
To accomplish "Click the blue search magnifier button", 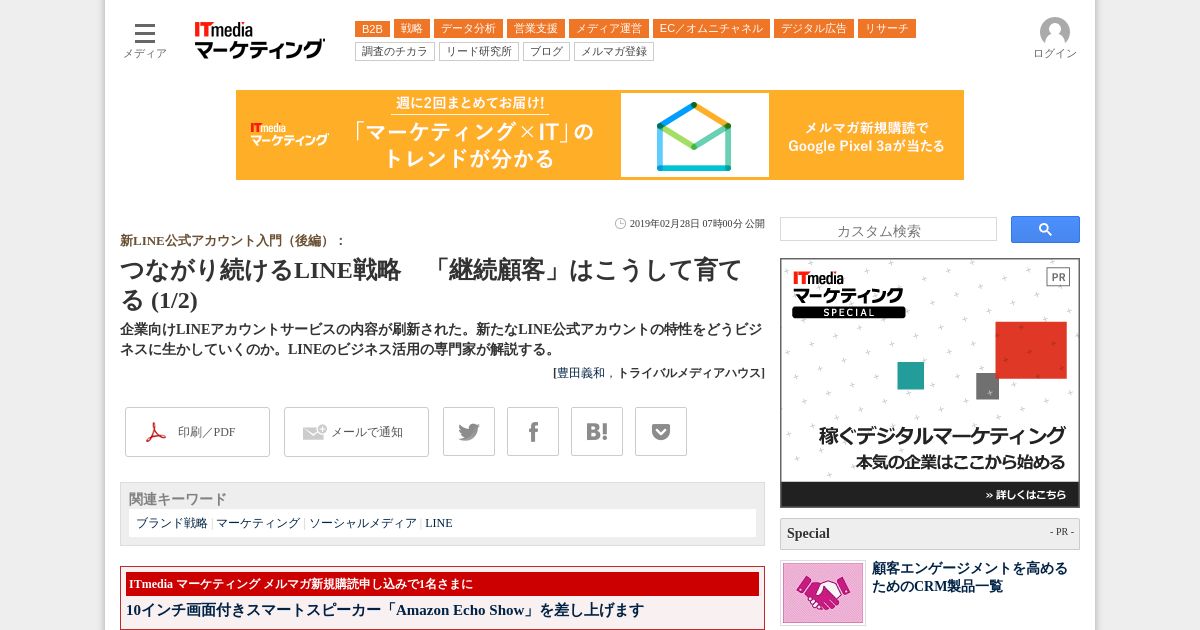I will (1045, 229).
